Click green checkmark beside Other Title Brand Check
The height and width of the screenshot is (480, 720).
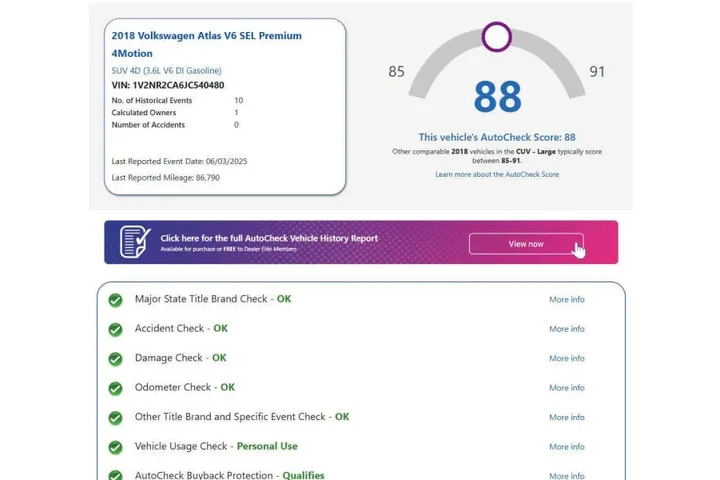click(115, 418)
